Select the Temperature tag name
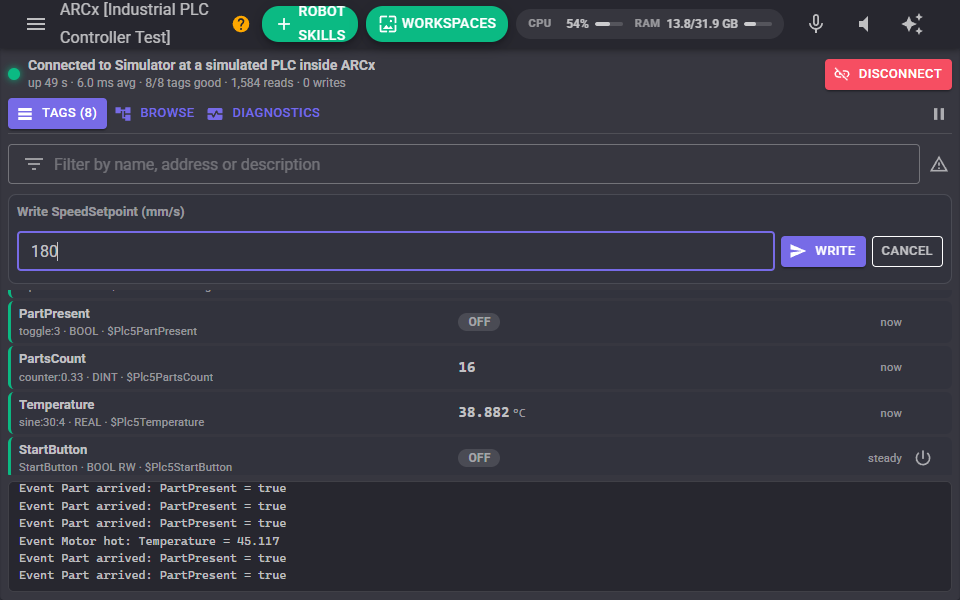This screenshot has width=960, height=600. (x=56, y=405)
